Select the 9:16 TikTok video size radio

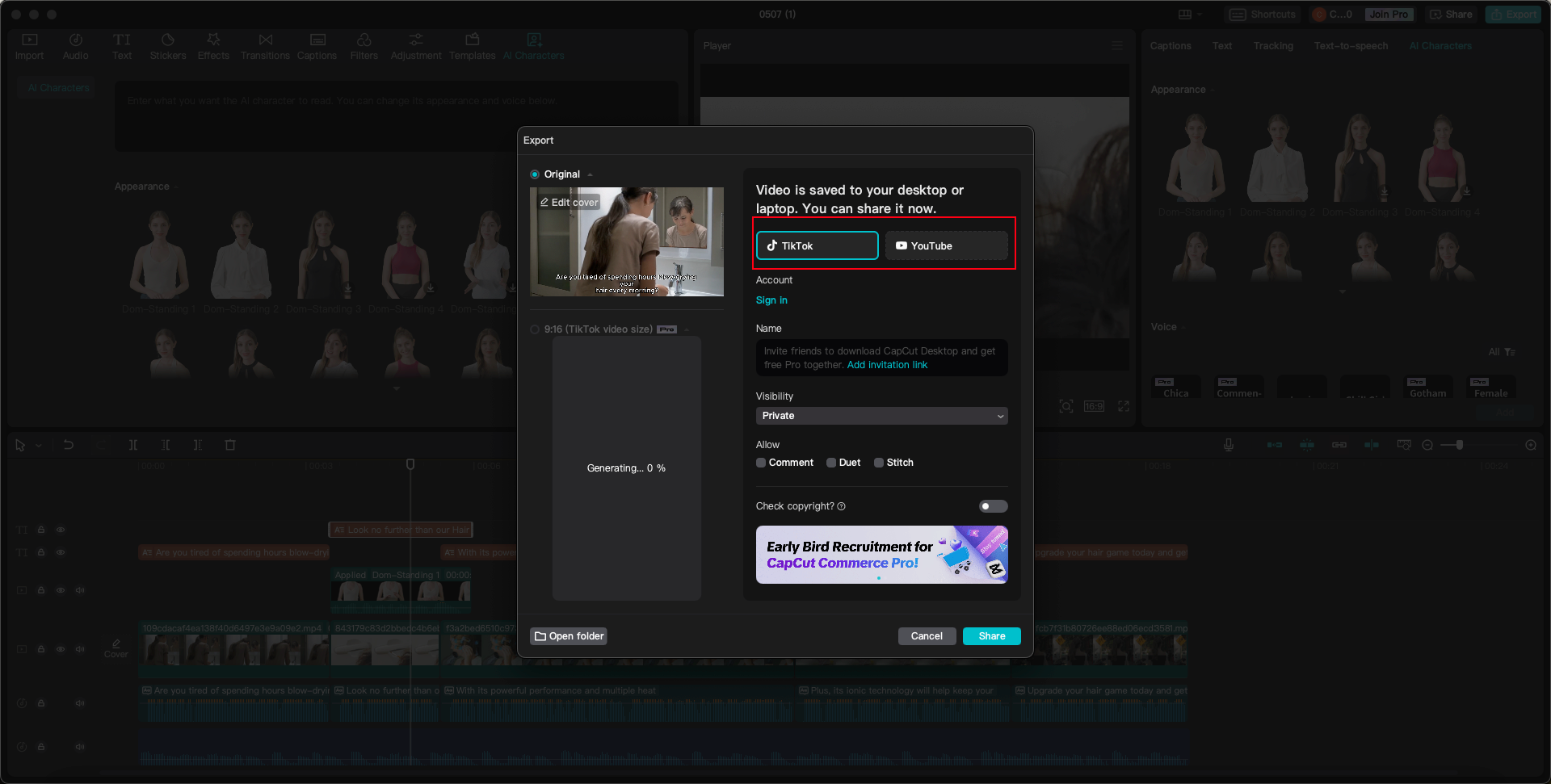point(535,329)
